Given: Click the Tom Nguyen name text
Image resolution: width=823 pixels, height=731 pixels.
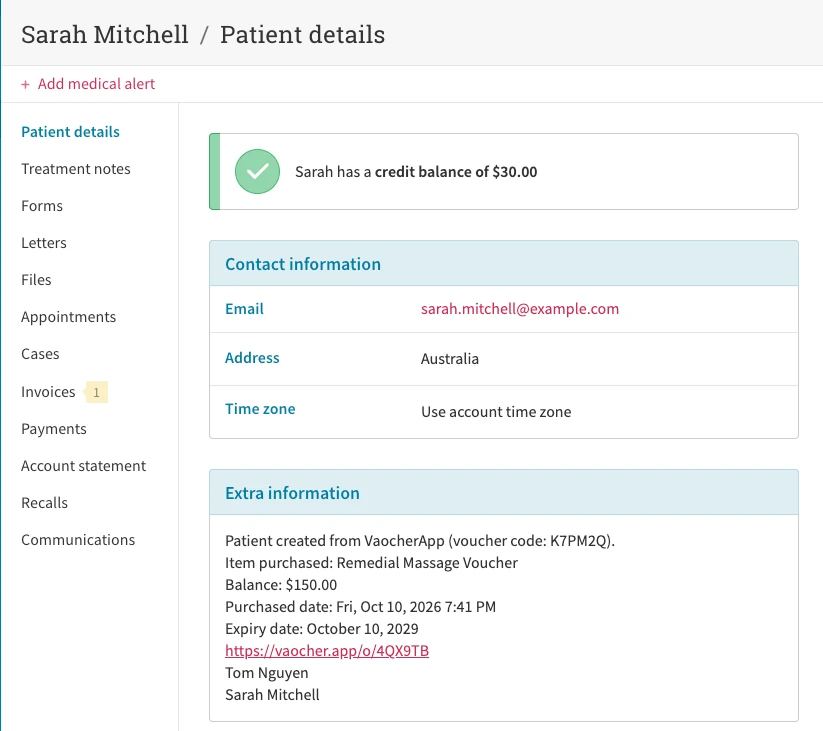Looking at the screenshot, I should coord(267,673).
